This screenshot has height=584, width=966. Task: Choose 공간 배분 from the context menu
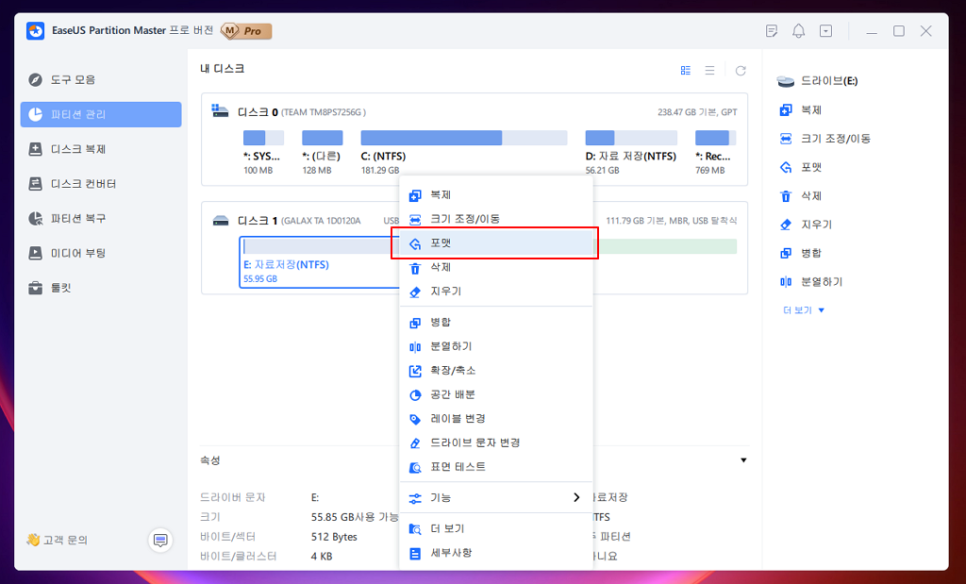496,394
